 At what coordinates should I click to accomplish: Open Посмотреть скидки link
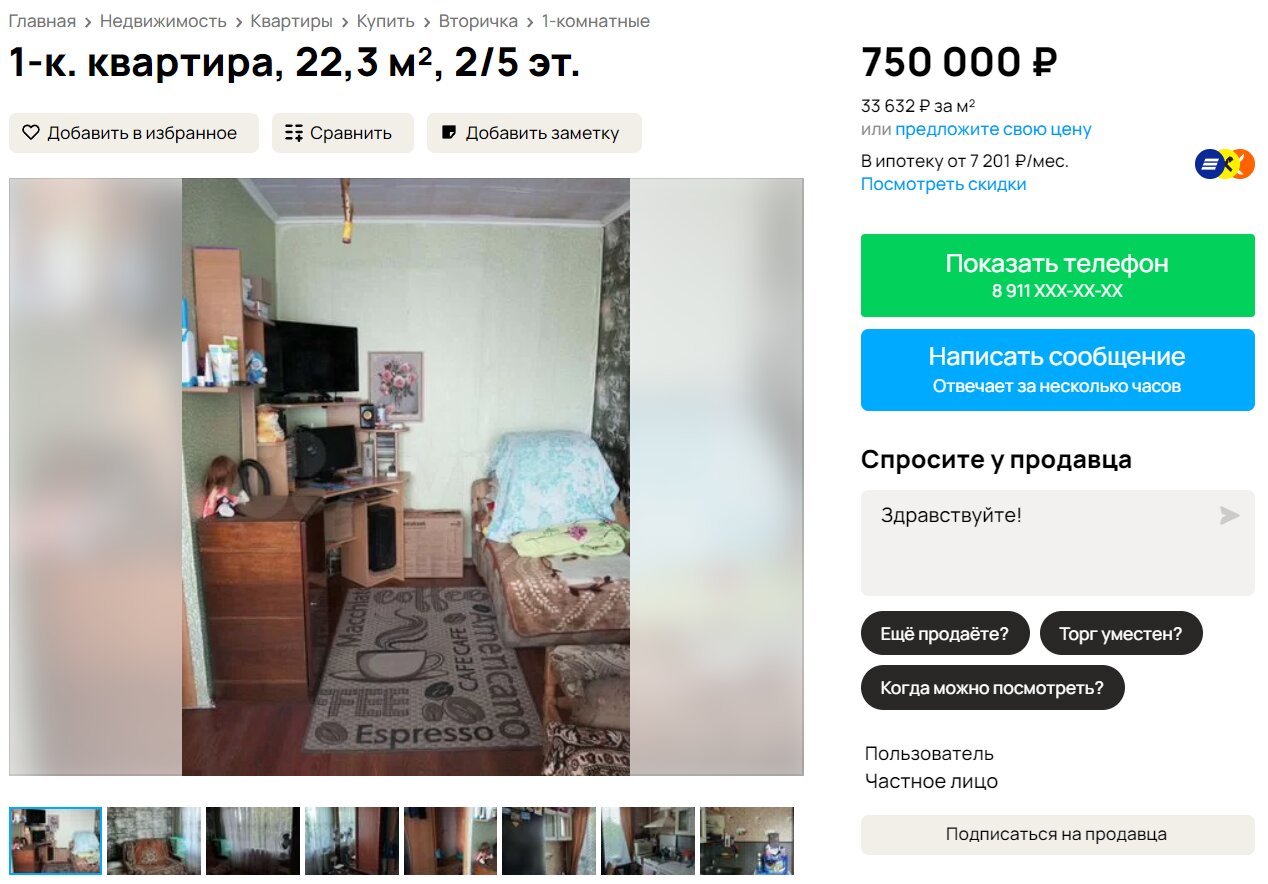coord(943,184)
